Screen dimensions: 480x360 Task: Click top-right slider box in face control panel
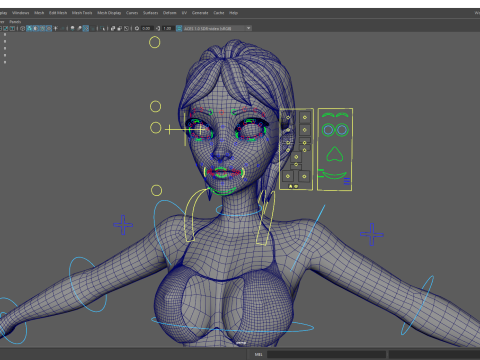pos(305,117)
